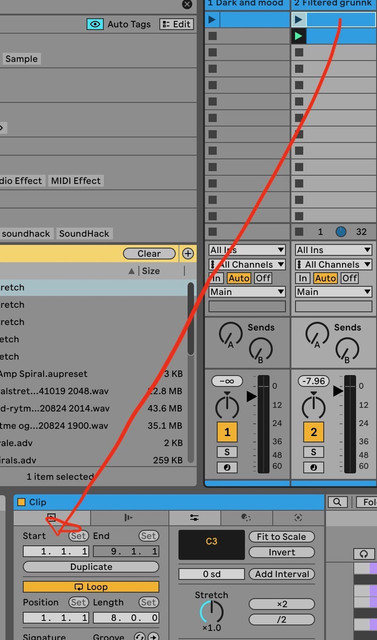
Task: Arm track 2 with its record arm button
Action: tap(314, 468)
